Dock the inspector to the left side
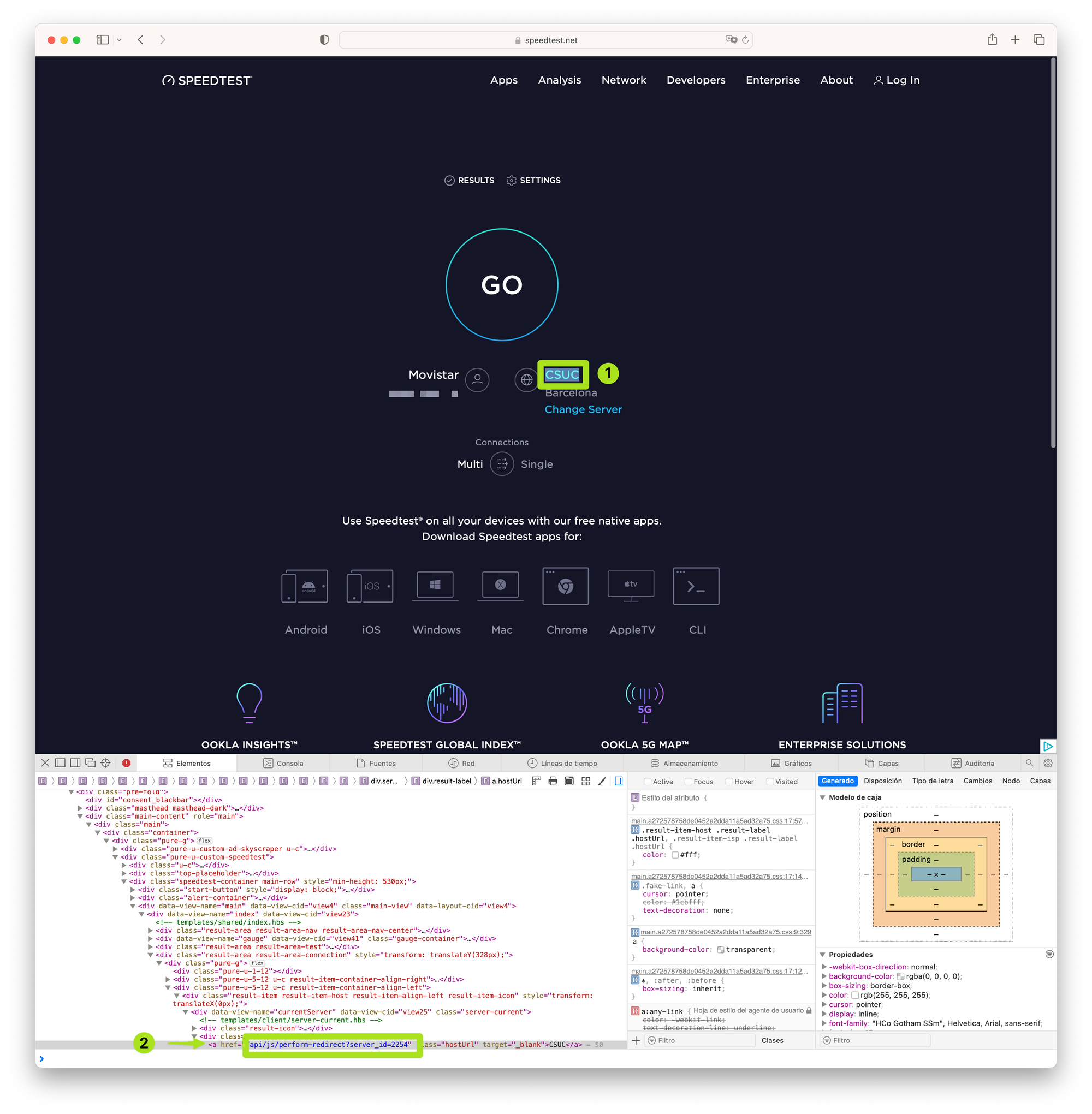The width and height of the screenshot is (1092, 1114). click(x=60, y=762)
